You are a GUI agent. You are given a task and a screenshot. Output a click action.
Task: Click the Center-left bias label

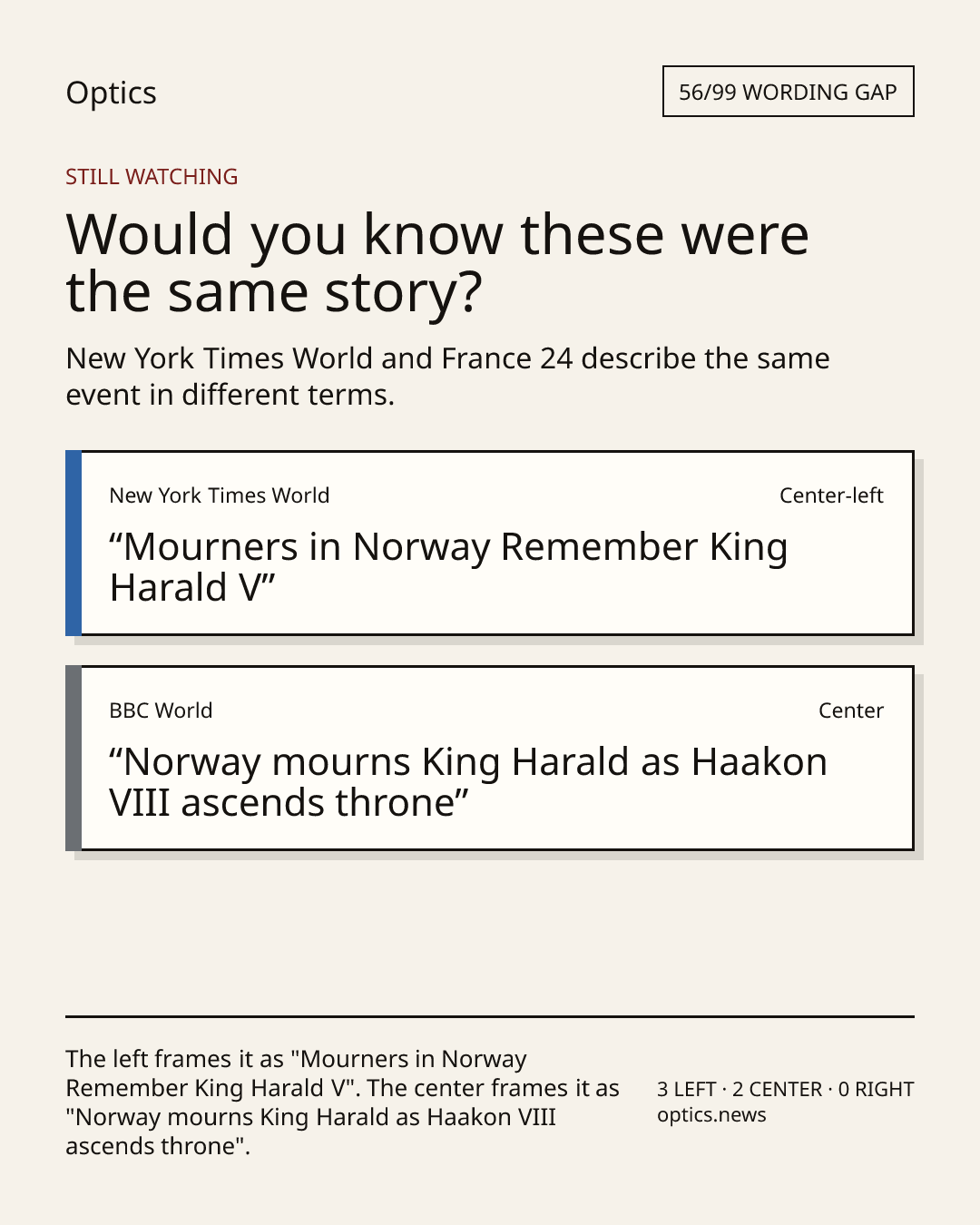[831, 495]
